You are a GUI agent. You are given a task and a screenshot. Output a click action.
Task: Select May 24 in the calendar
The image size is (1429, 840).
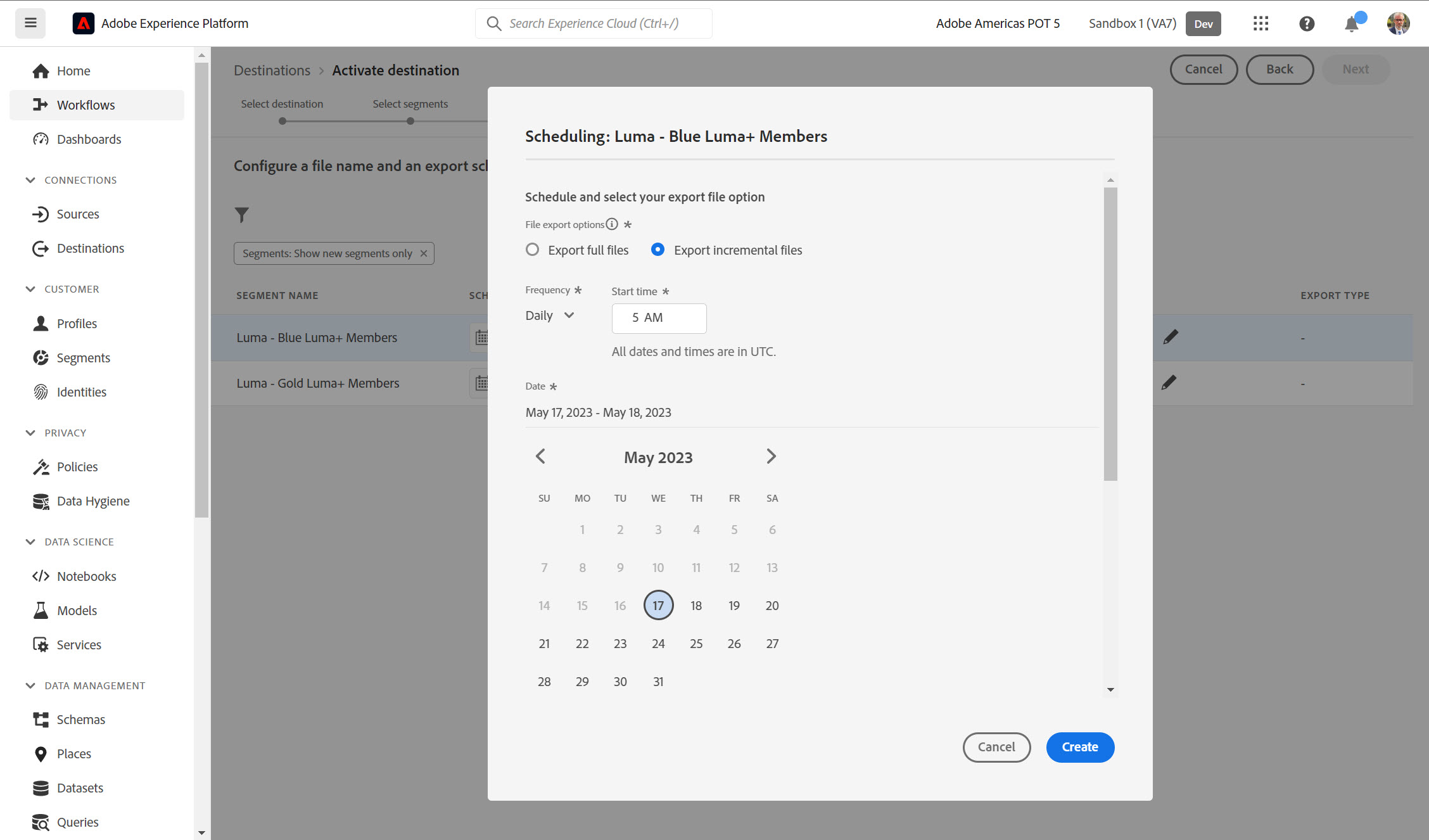(x=658, y=644)
